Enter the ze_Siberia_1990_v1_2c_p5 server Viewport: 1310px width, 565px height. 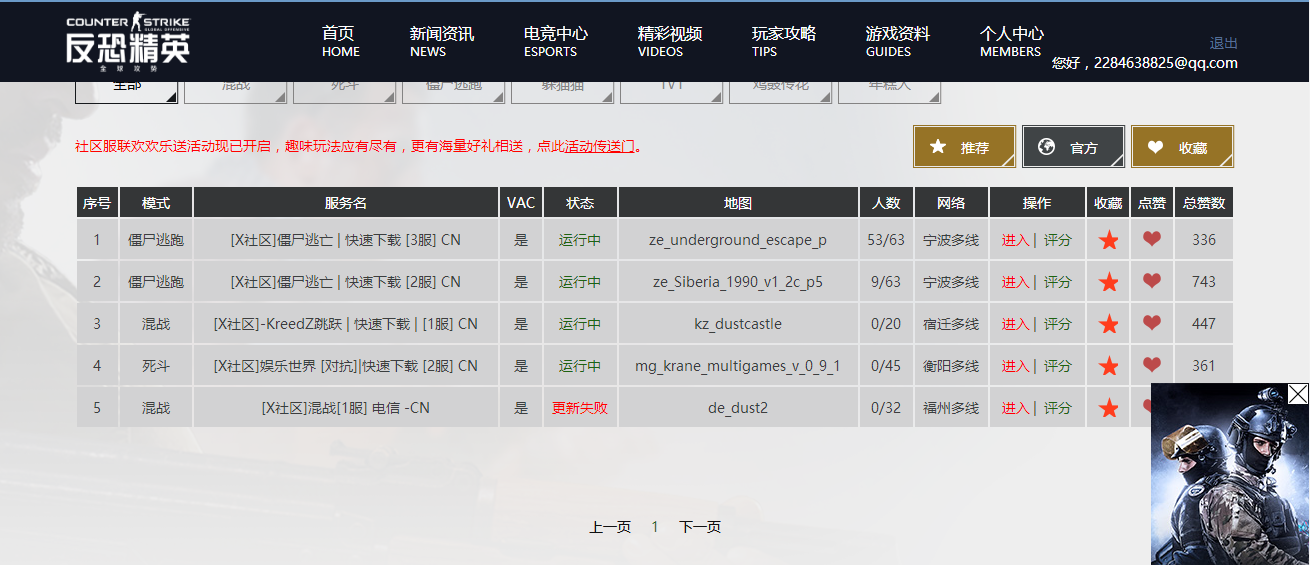(1016, 282)
